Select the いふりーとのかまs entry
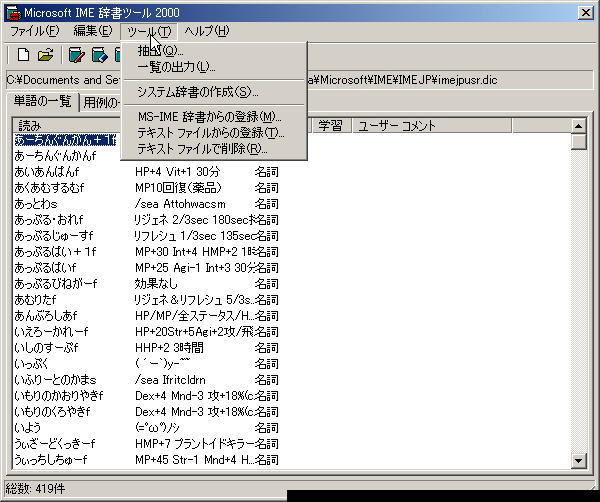The image size is (600, 502). [55, 380]
